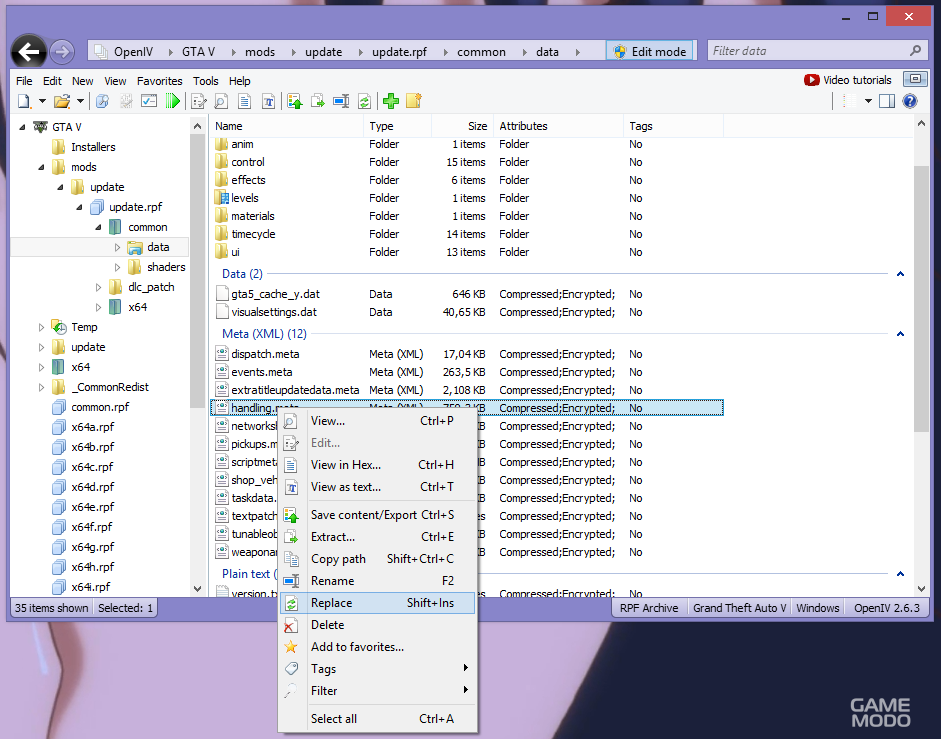Click the search magnifier icon beside Open
This screenshot has height=739, width=941.
click(x=103, y=101)
